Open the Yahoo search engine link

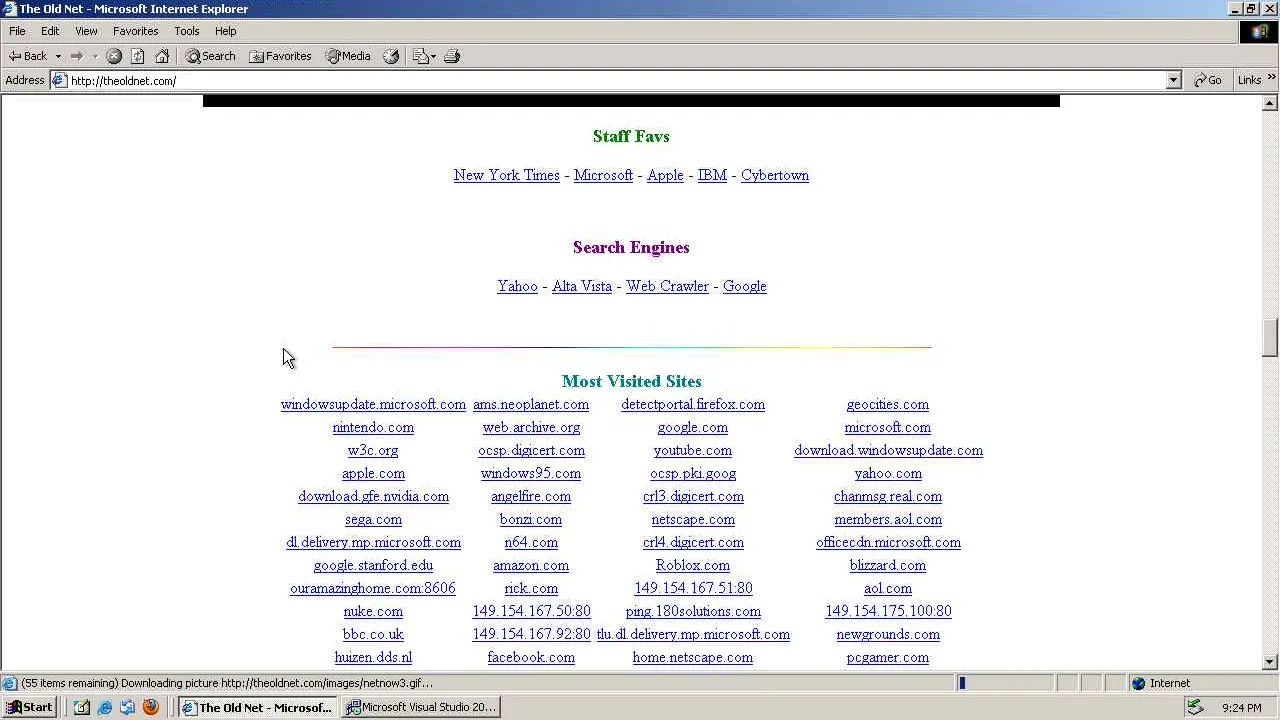point(517,286)
